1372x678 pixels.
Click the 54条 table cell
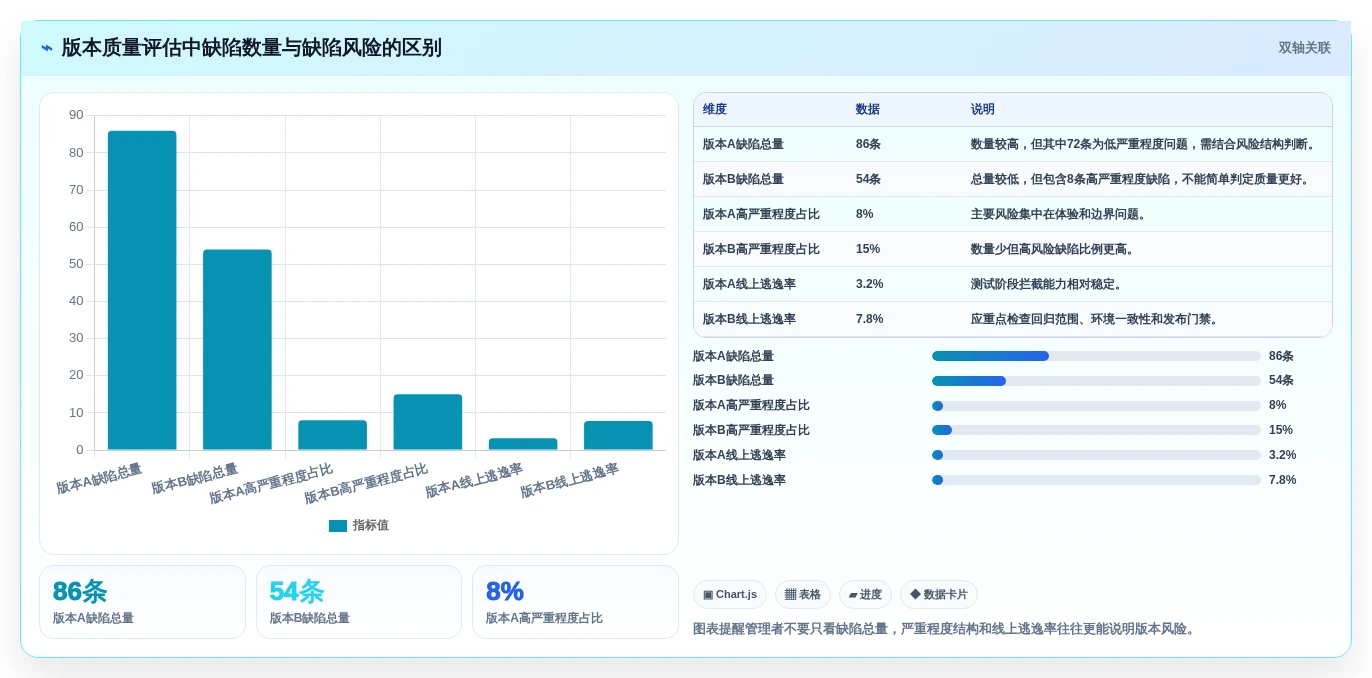868,179
